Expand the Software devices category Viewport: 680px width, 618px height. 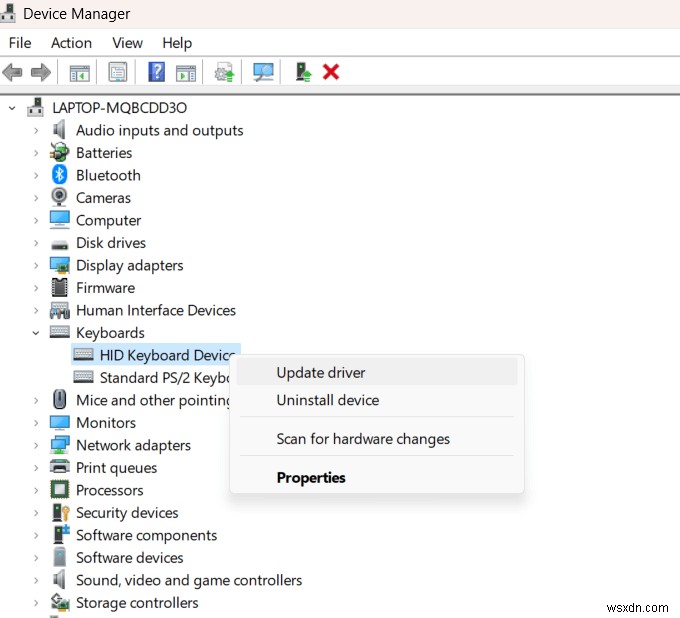(x=36, y=558)
